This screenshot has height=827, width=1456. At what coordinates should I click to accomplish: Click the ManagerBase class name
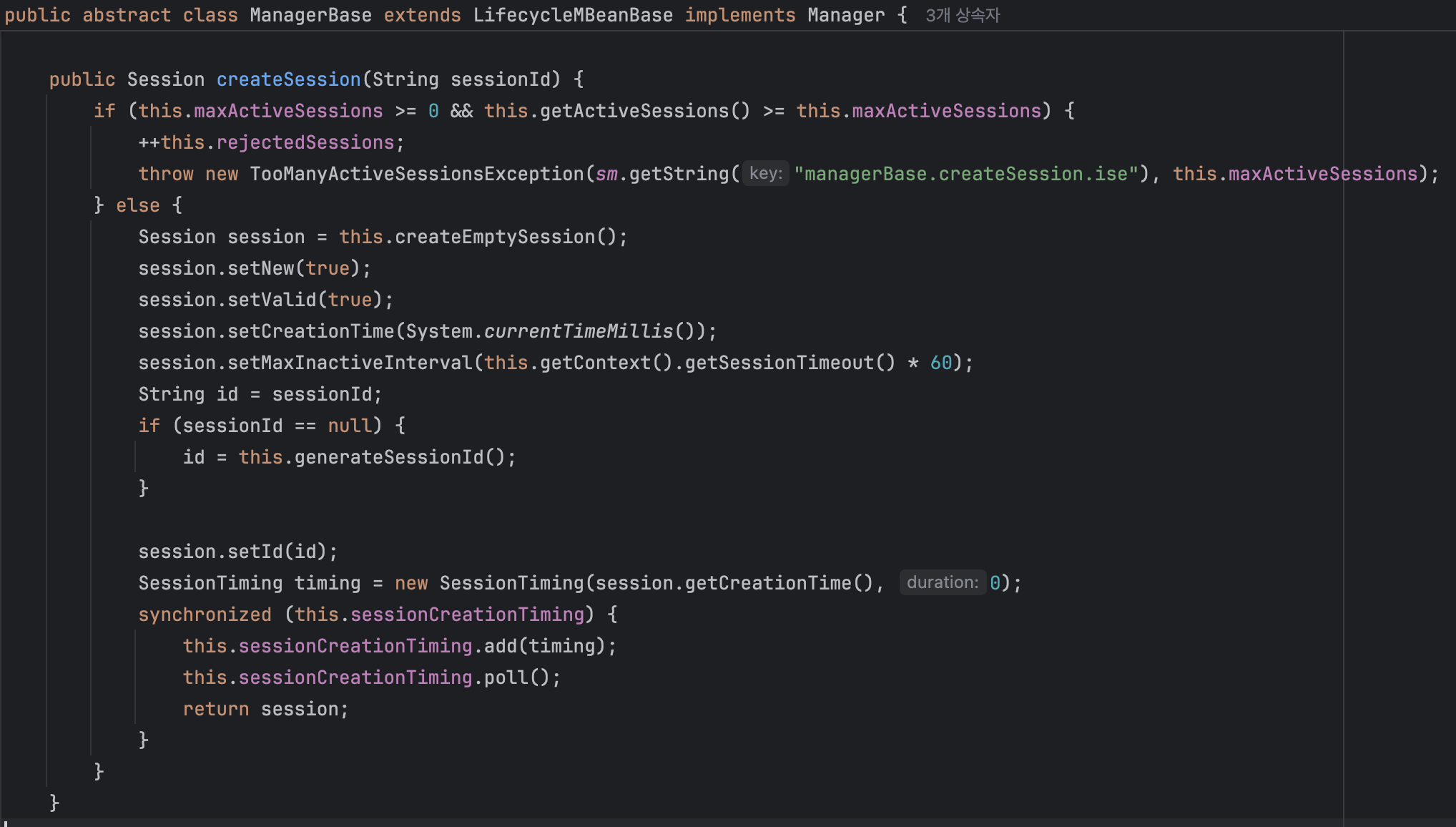(310, 15)
